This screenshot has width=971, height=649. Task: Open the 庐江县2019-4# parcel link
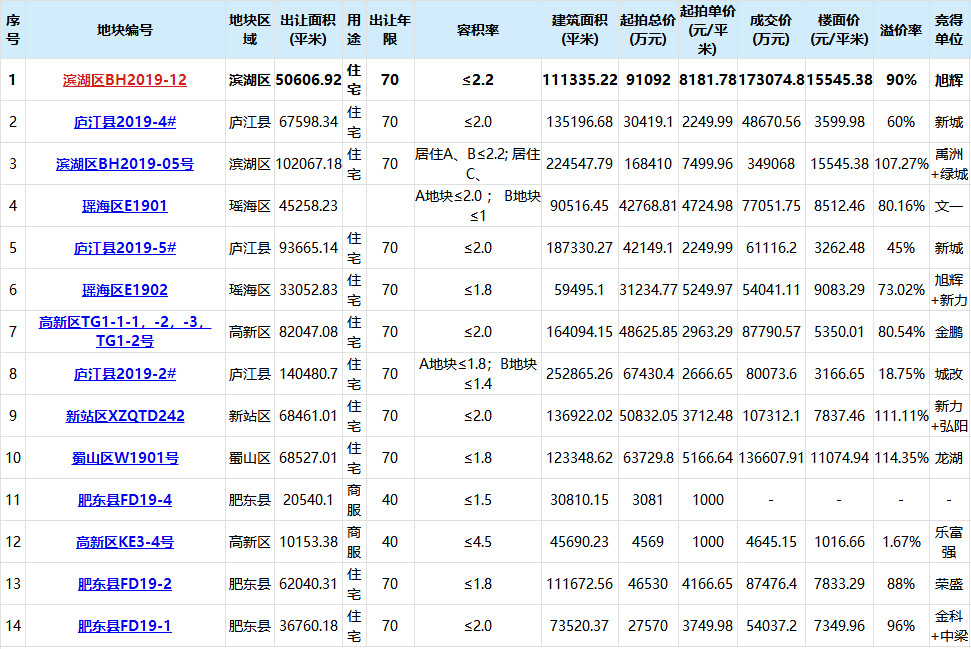[124, 122]
